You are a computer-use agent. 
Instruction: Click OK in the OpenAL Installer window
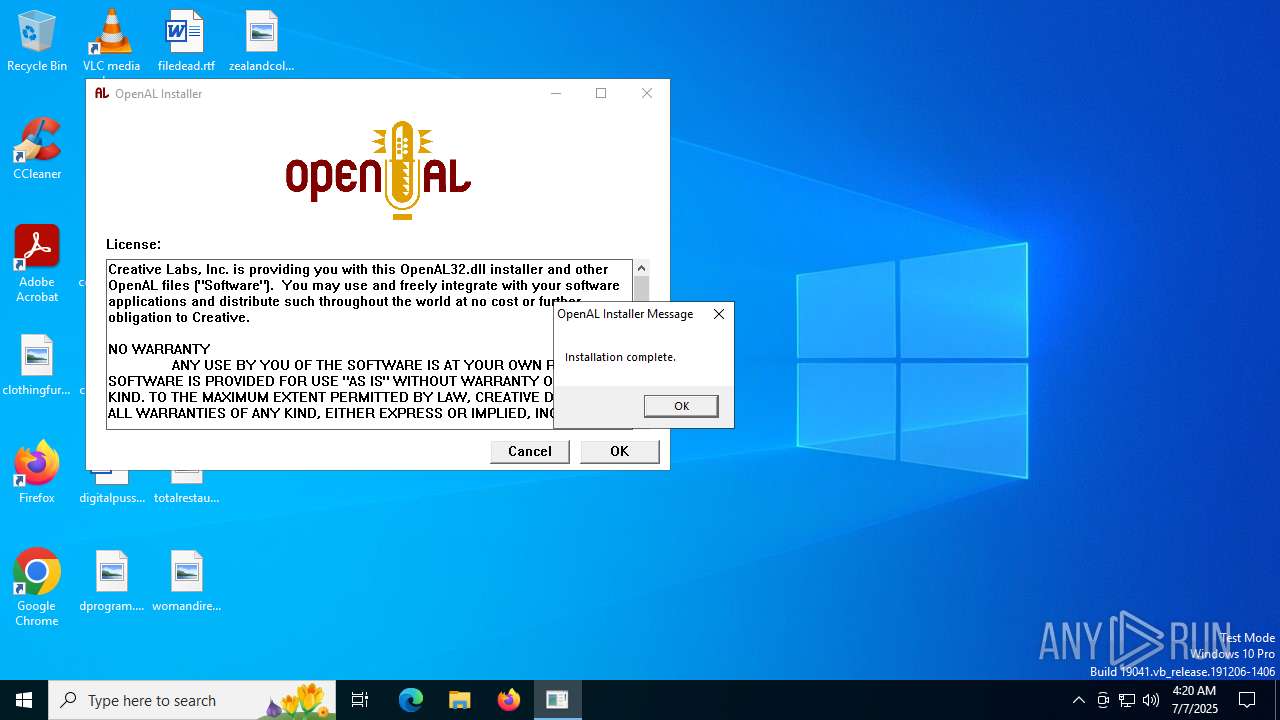(619, 451)
